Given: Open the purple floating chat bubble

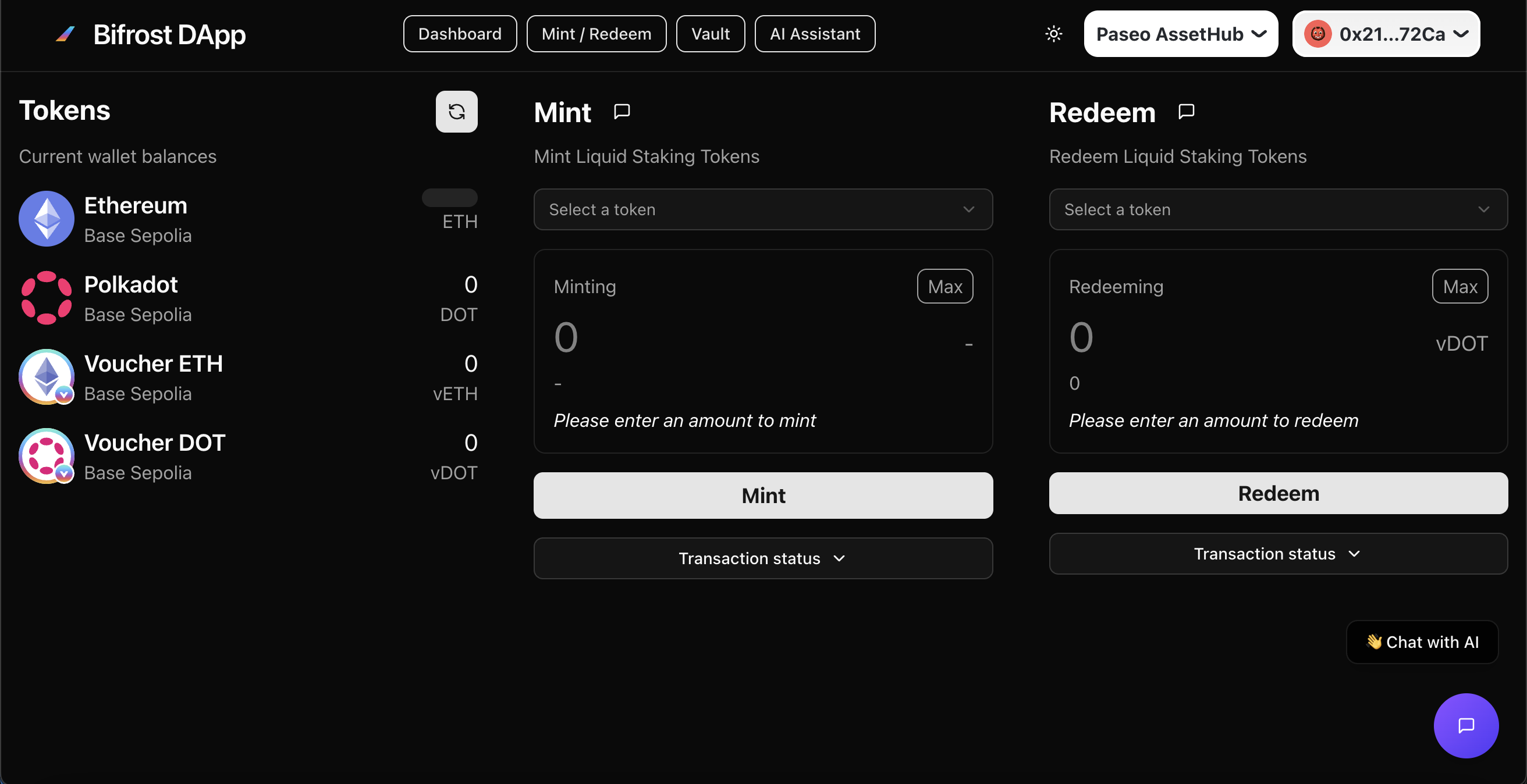Looking at the screenshot, I should pos(1466,725).
